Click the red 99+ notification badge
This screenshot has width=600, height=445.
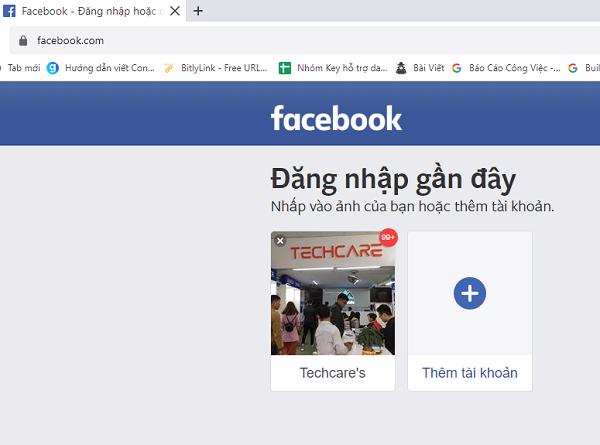(388, 238)
